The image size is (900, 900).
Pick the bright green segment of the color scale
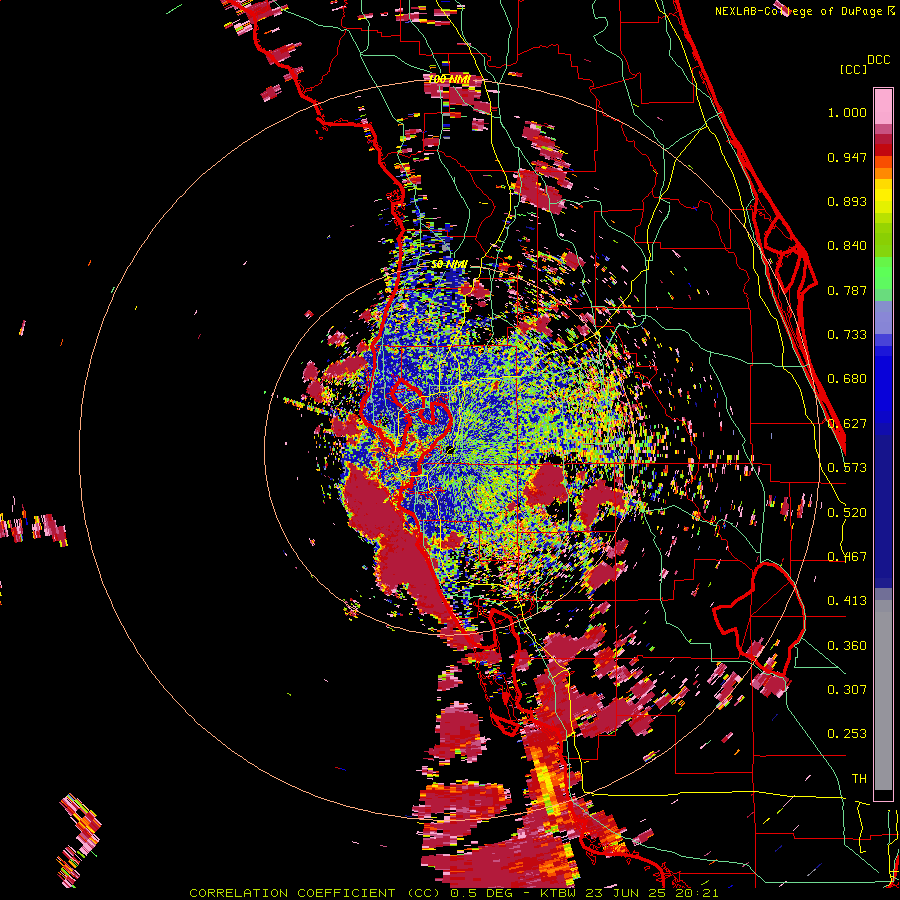coord(883,273)
